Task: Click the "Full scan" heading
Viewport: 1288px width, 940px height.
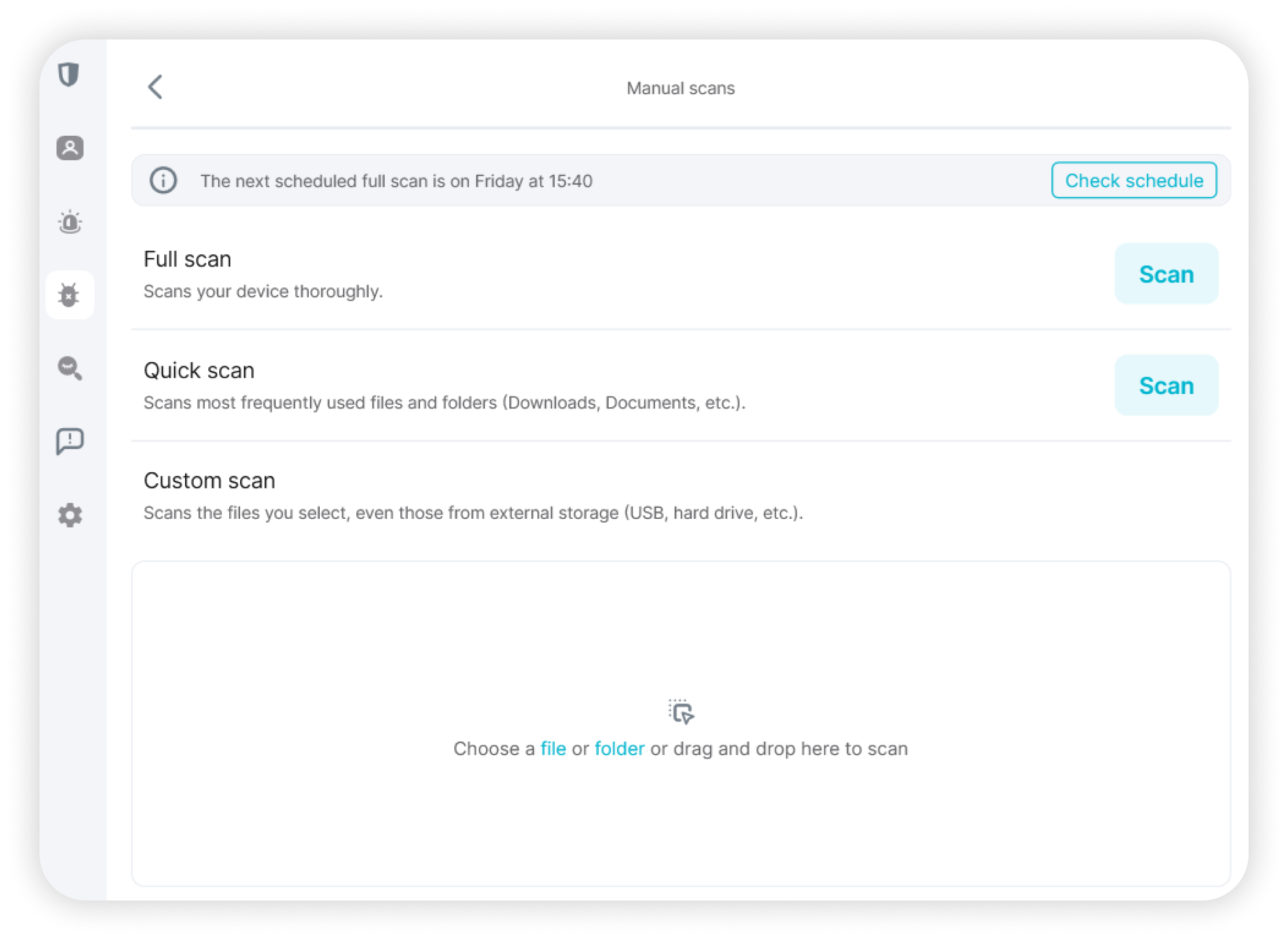Action: click(x=187, y=259)
